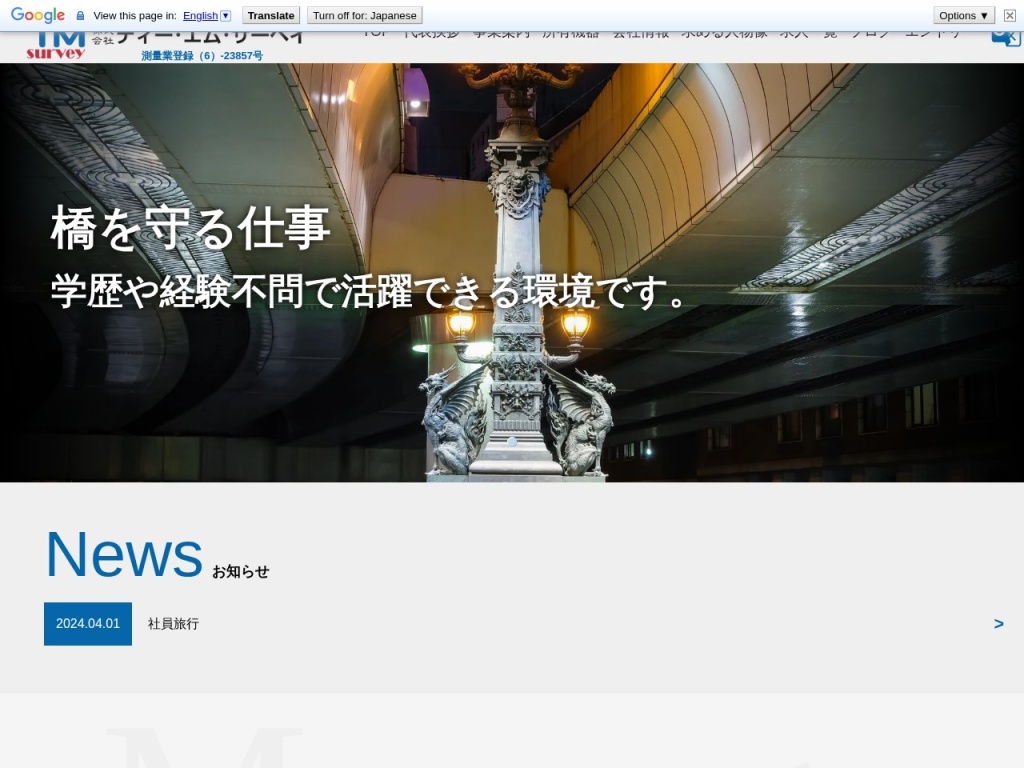
Task: Click the 2024.04.01 news date badge
Action: [88, 624]
